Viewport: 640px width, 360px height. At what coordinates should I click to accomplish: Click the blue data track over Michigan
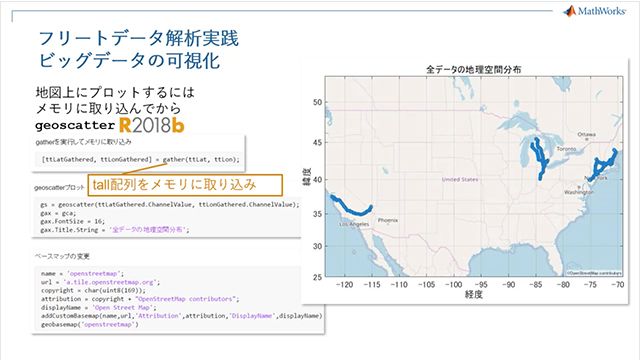tap(539, 159)
